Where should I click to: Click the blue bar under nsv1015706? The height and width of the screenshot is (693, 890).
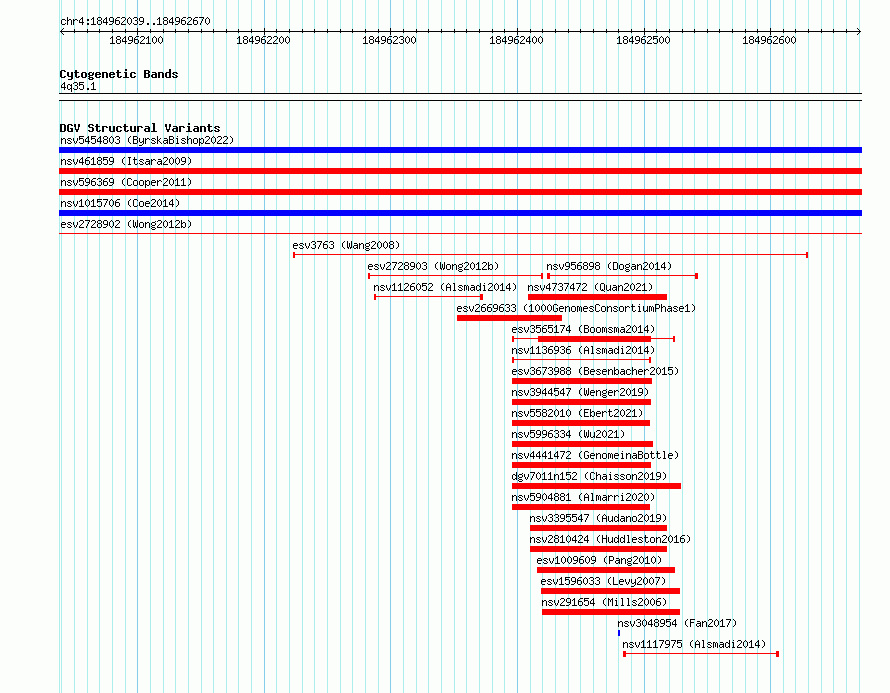point(460,213)
